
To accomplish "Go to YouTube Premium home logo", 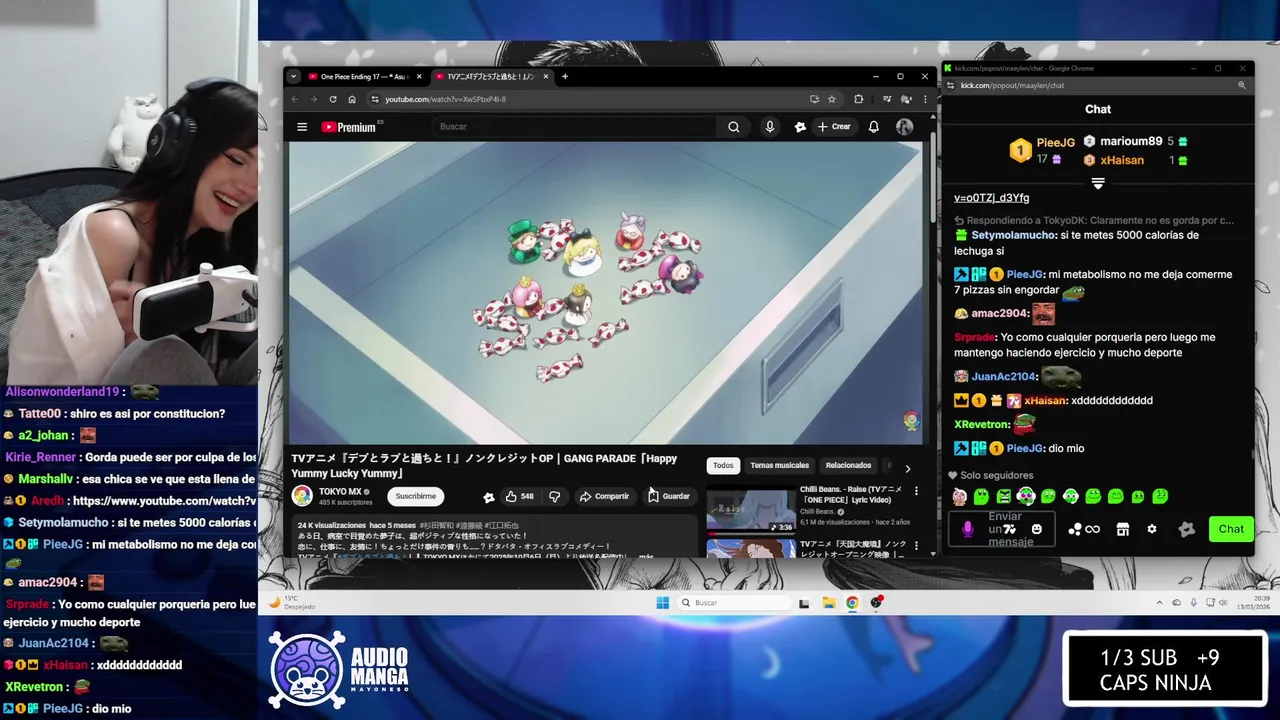I will (x=349, y=127).
